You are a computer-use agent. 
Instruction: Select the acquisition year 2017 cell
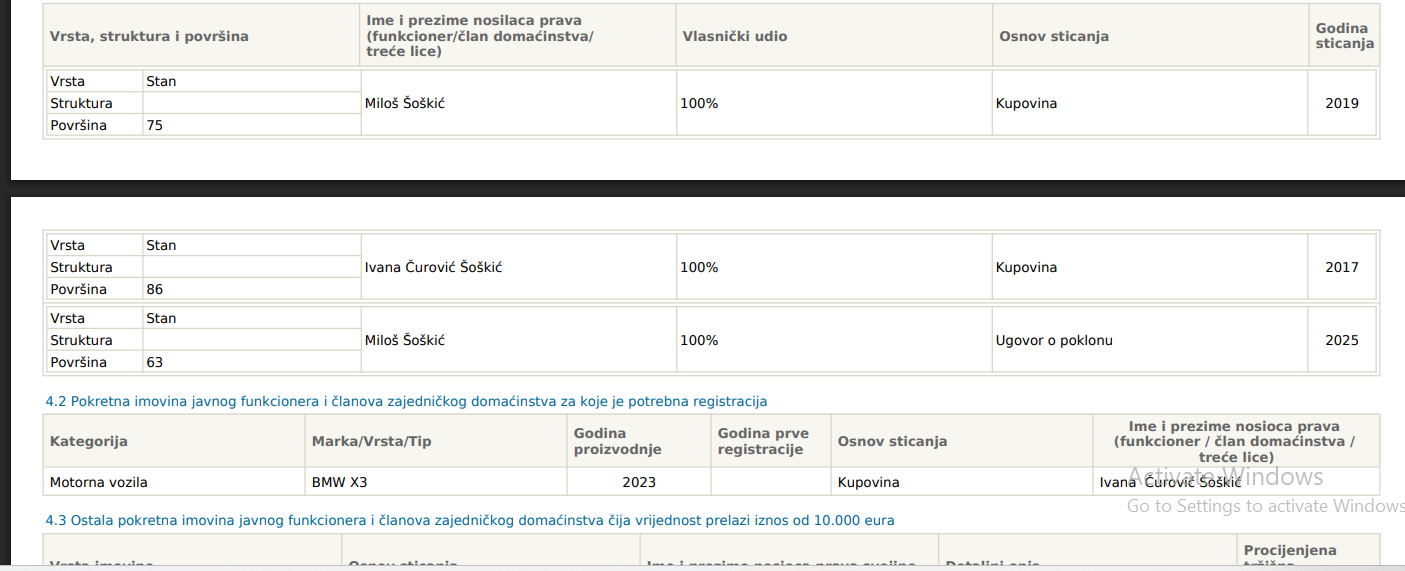point(1342,267)
